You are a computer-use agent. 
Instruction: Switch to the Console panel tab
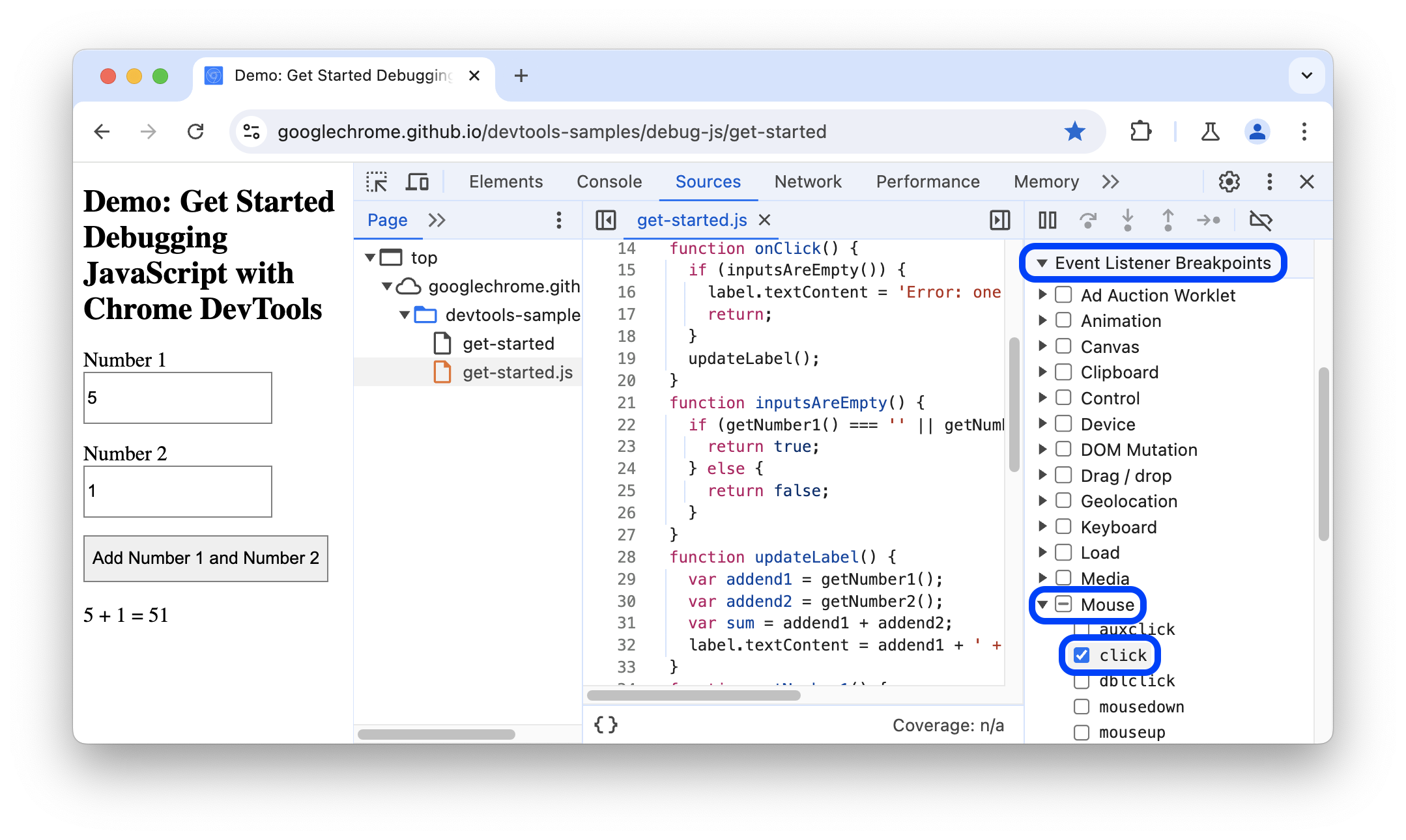pyautogui.click(x=610, y=181)
